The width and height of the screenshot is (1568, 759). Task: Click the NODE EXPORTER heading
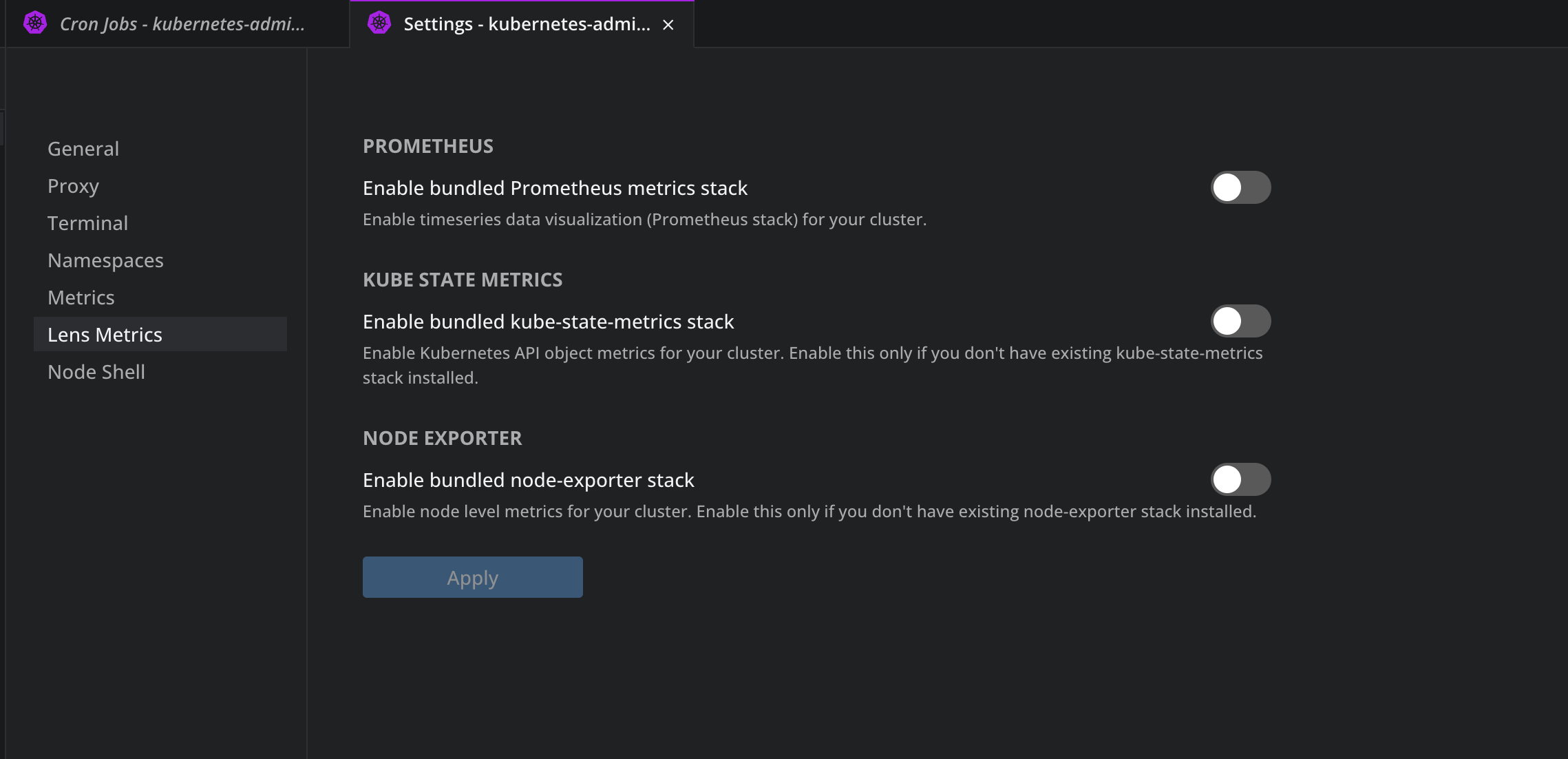[x=443, y=438]
